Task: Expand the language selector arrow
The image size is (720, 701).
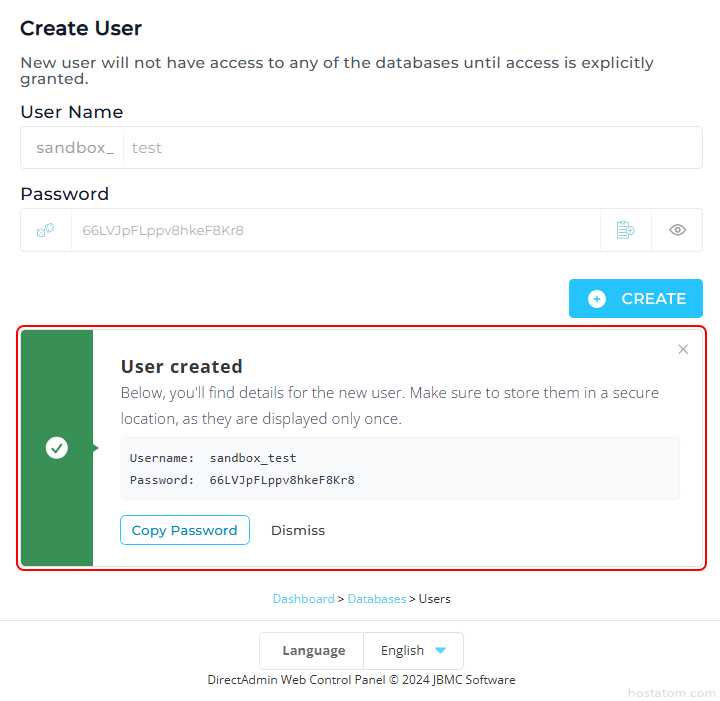Action: pyautogui.click(x=440, y=650)
